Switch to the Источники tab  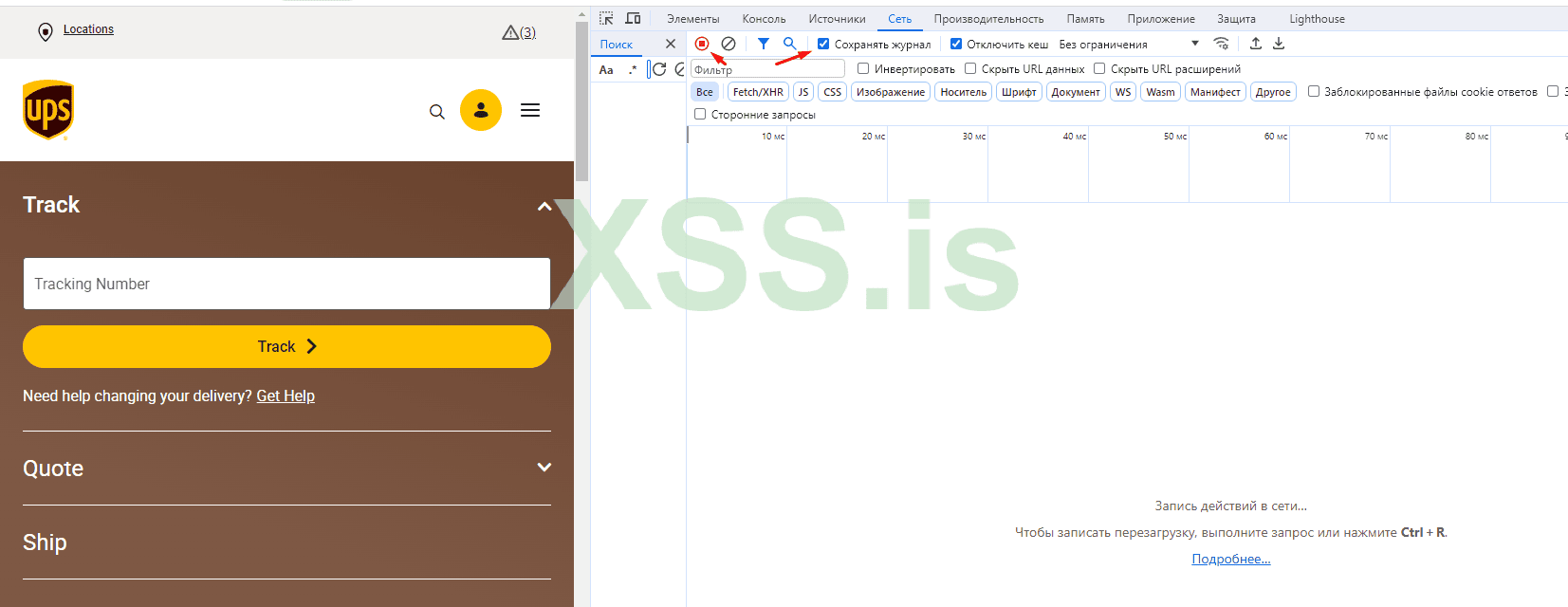(837, 19)
